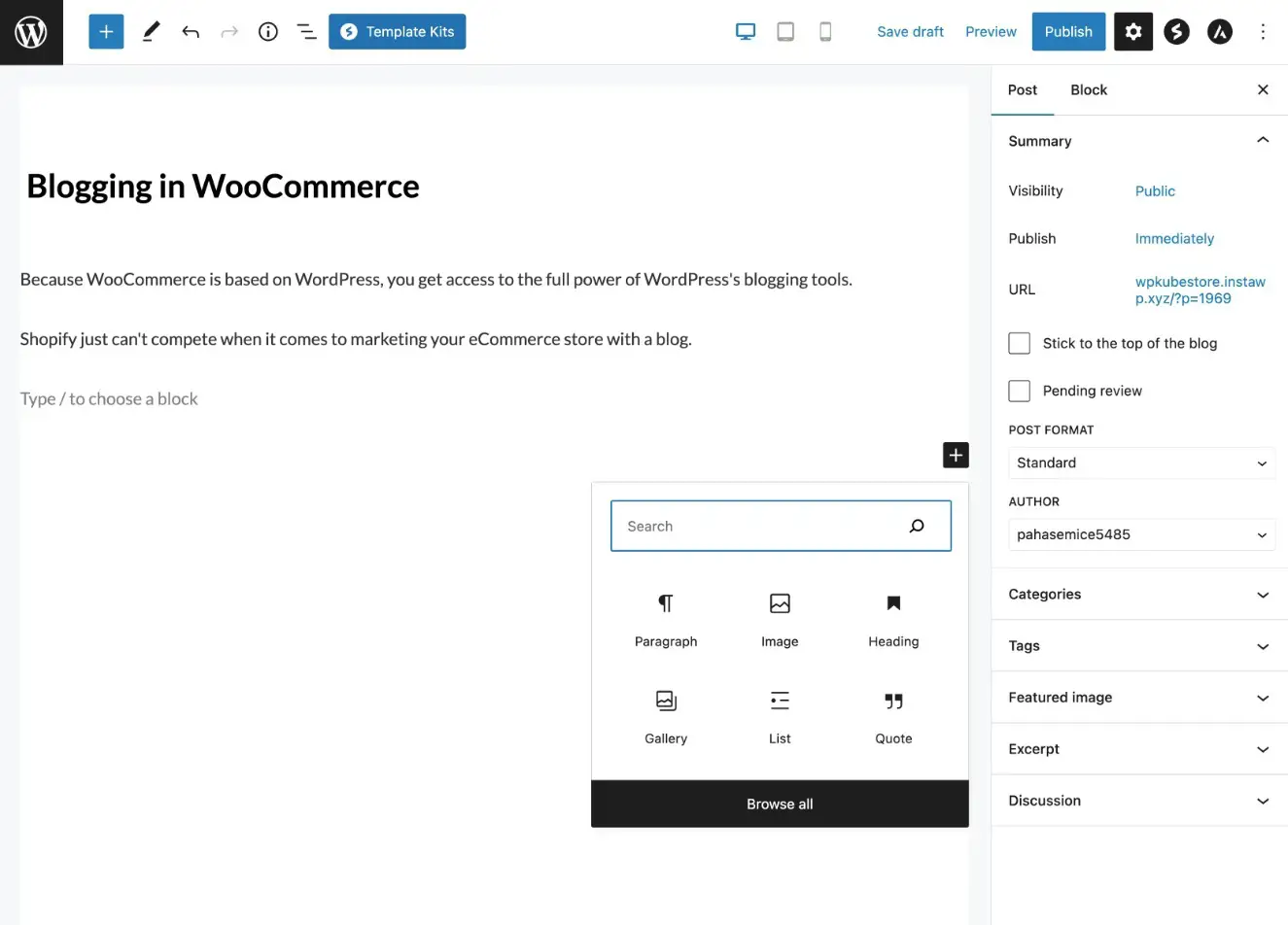Viewport: 1288px width, 925px height.
Task: Insert an Image block
Action: coord(780,620)
